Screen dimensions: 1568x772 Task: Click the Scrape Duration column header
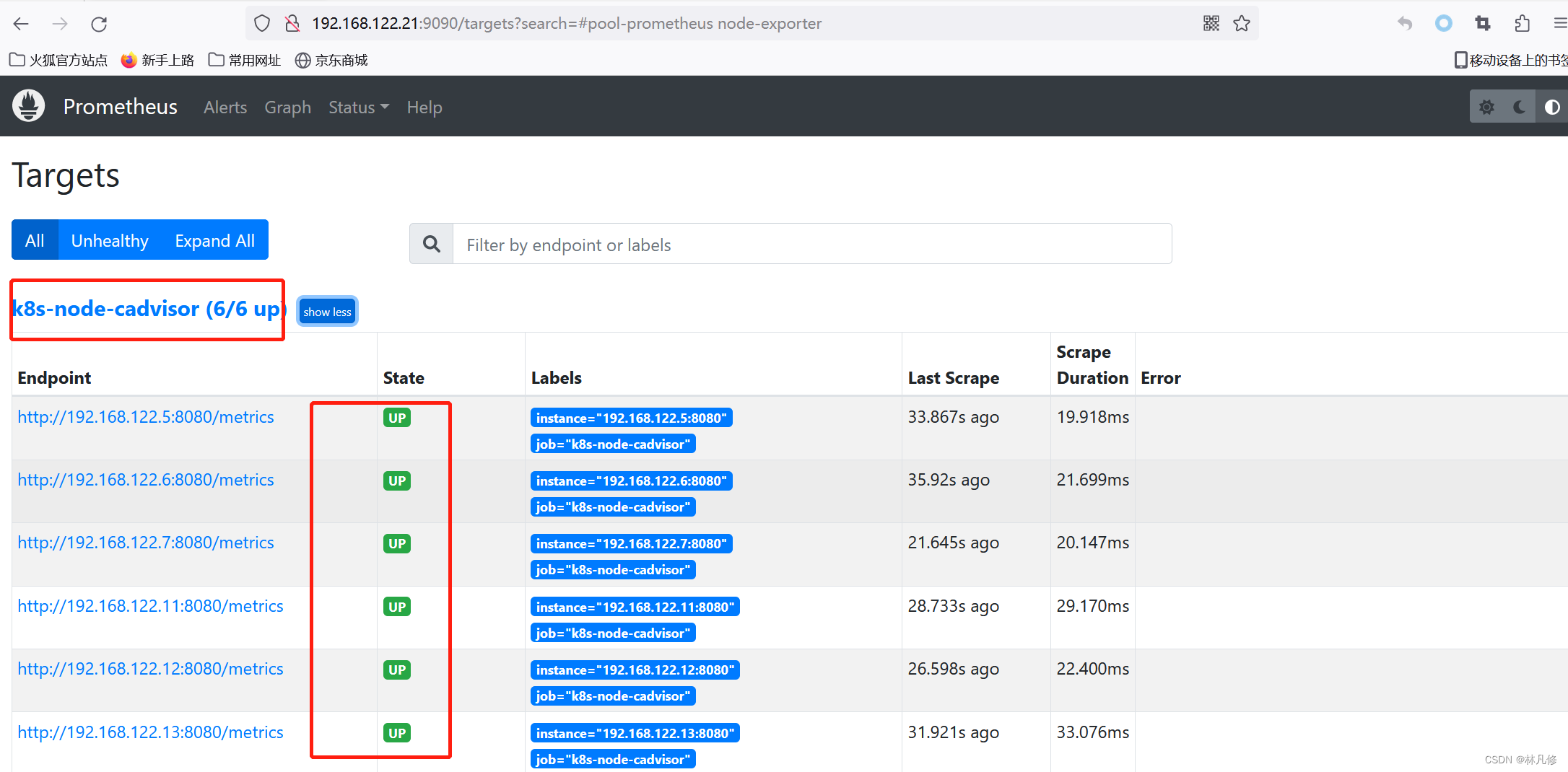pyautogui.click(x=1092, y=365)
